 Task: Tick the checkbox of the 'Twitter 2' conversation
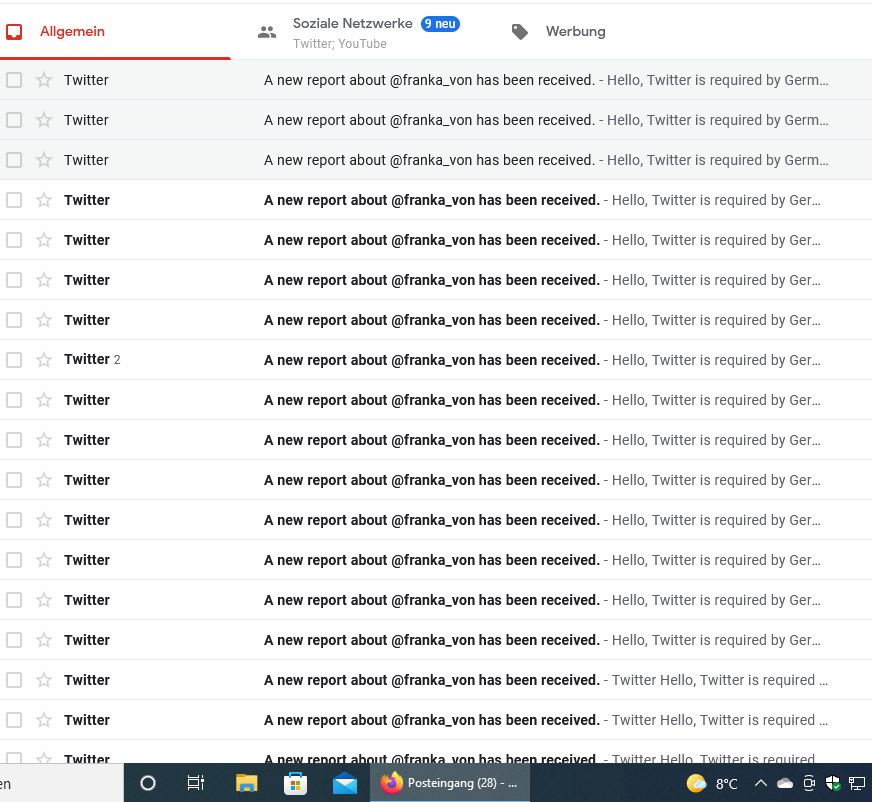pos(14,360)
